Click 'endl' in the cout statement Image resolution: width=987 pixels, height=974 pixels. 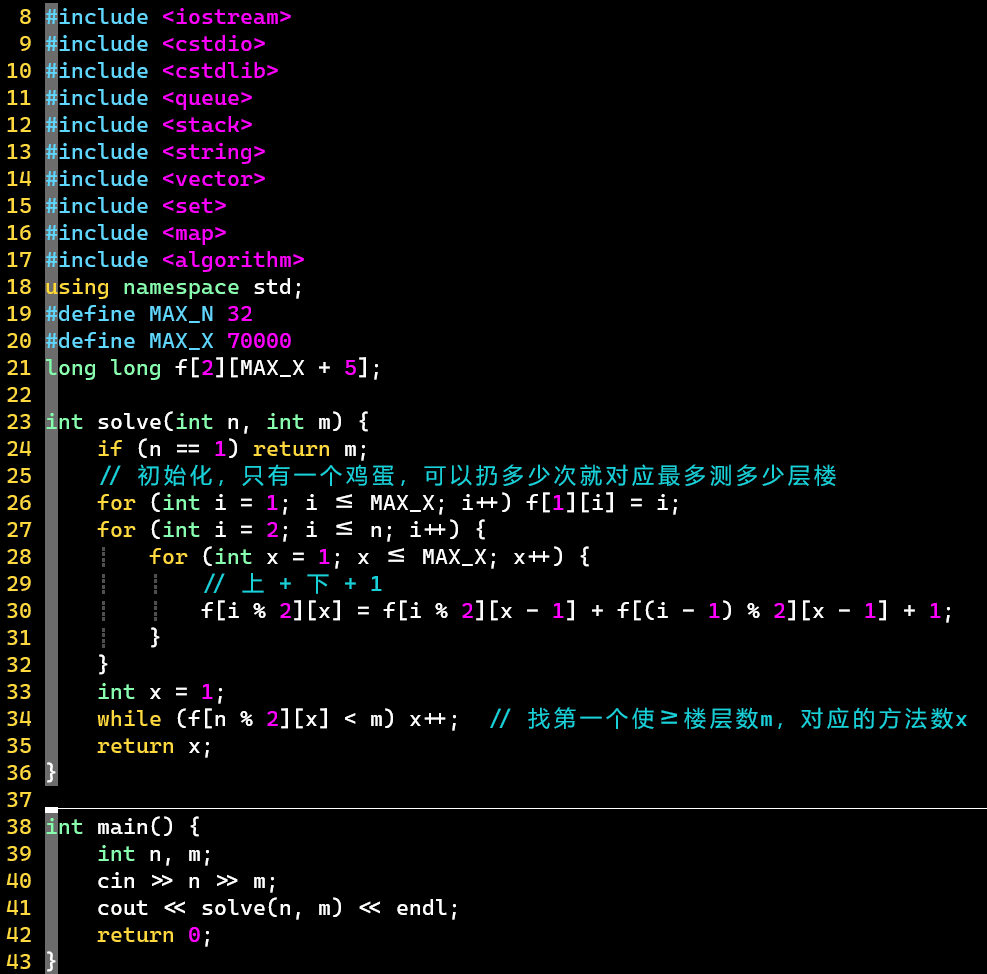coord(421,908)
